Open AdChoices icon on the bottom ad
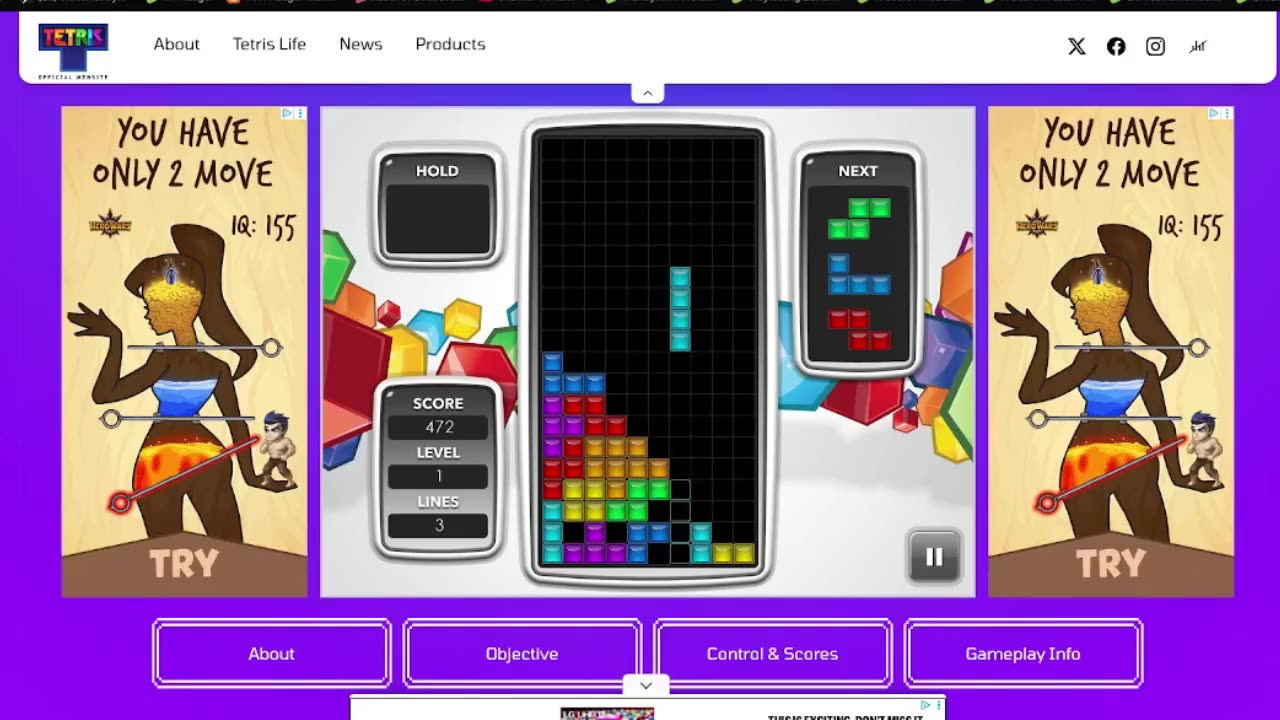Screen dimensions: 1280x720 coord(926,705)
